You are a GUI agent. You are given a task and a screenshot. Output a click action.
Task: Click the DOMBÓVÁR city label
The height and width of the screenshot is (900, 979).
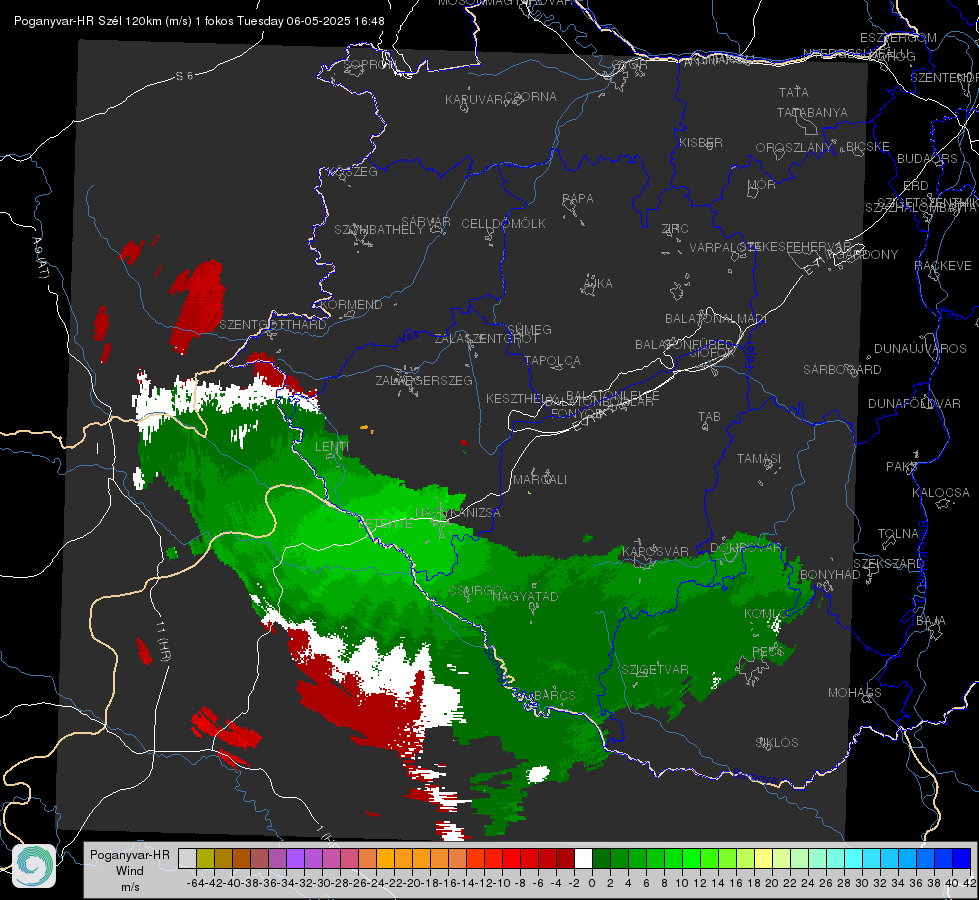point(745,548)
